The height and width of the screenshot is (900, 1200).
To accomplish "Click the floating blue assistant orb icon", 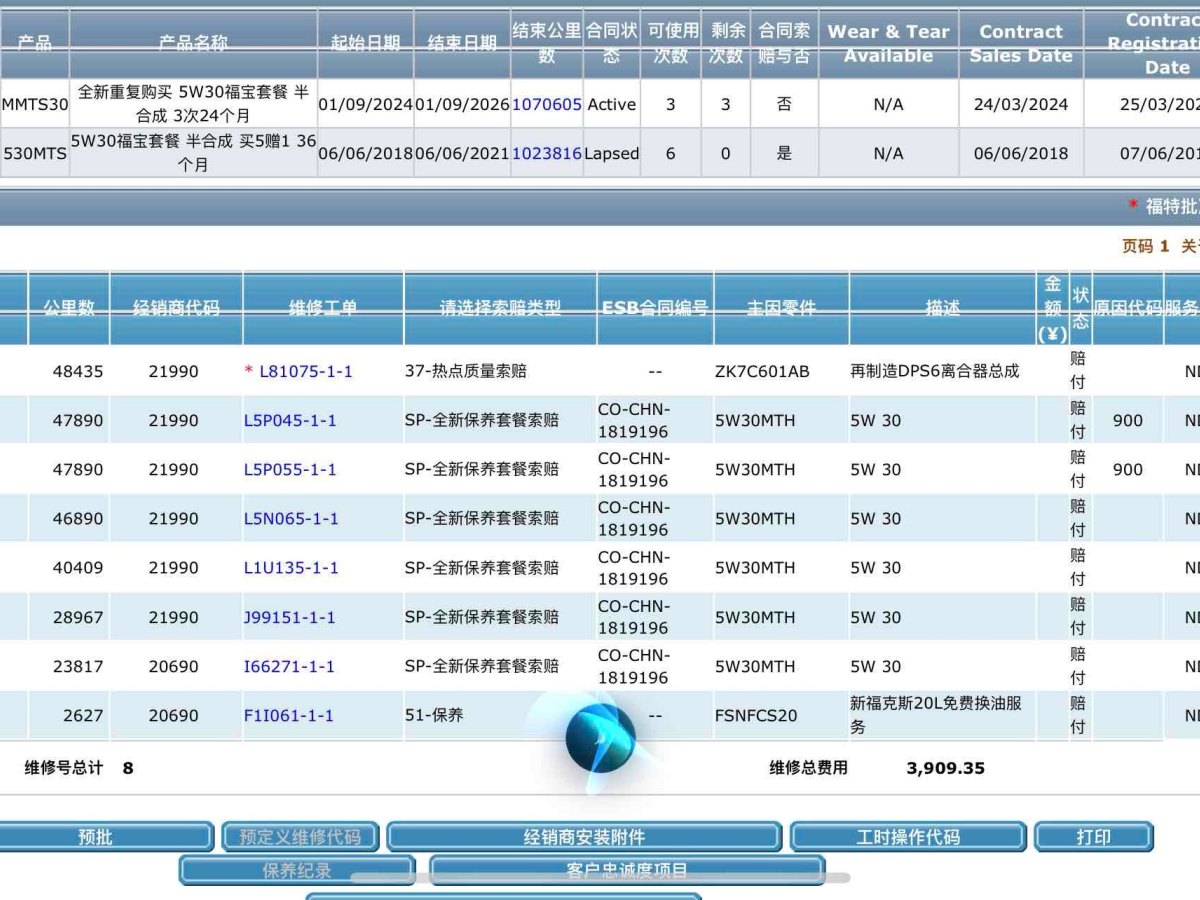I will [600, 738].
